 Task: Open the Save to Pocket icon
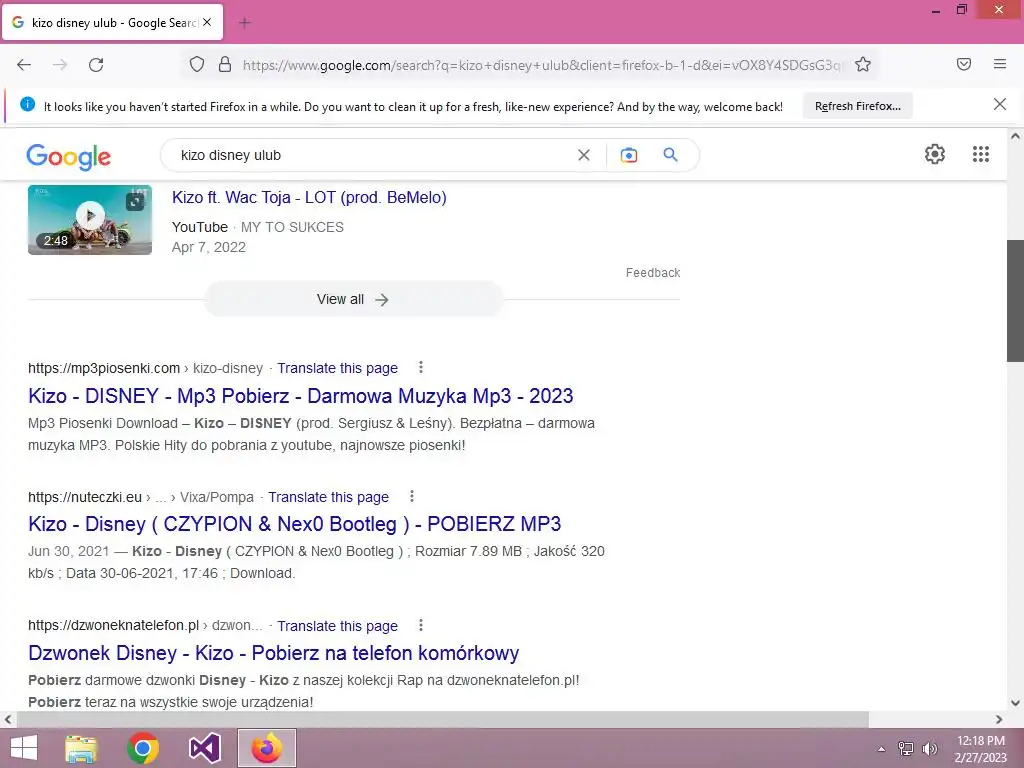(x=964, y=64)
